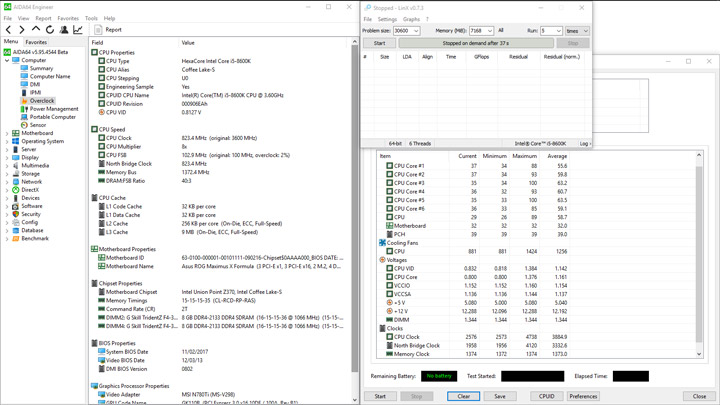Select the Sensor icon in tree
720x405 pixels.
click(24, 125)
